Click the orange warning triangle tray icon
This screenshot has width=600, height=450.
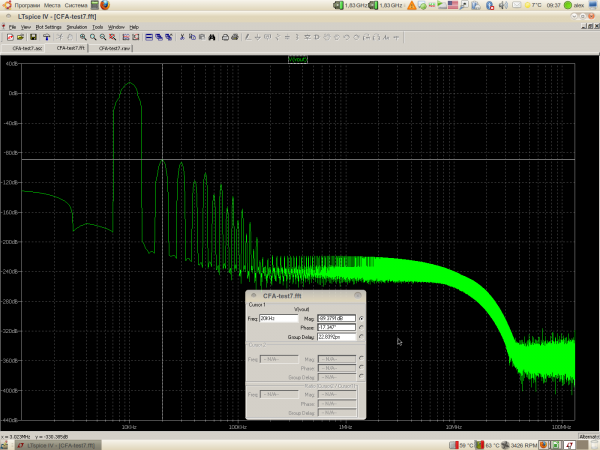pyautogui.click(x=412, y=5)
